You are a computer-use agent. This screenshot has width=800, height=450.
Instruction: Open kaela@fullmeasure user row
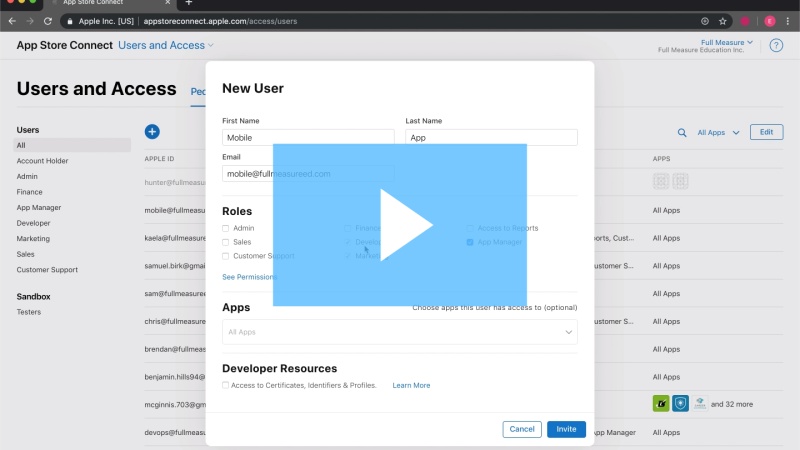pyautogui.click(x=175, y=238)
